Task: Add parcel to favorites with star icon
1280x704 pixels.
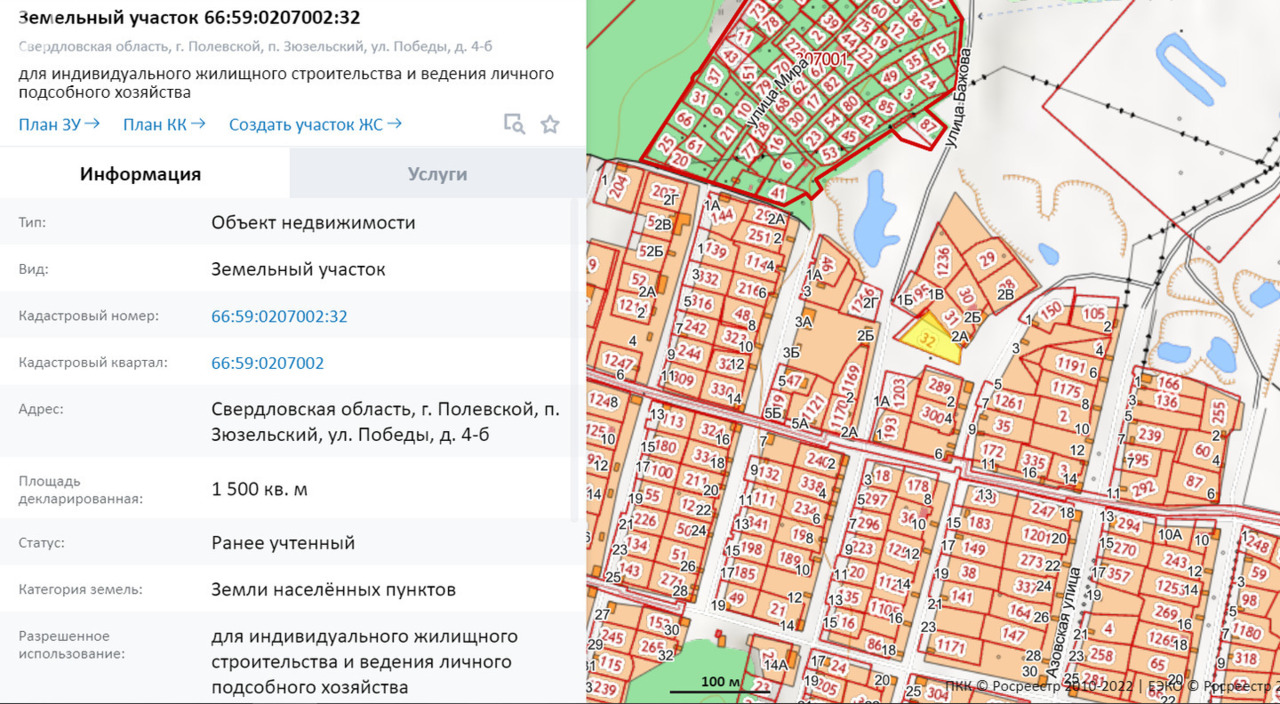Action: [x=550, y=124]
